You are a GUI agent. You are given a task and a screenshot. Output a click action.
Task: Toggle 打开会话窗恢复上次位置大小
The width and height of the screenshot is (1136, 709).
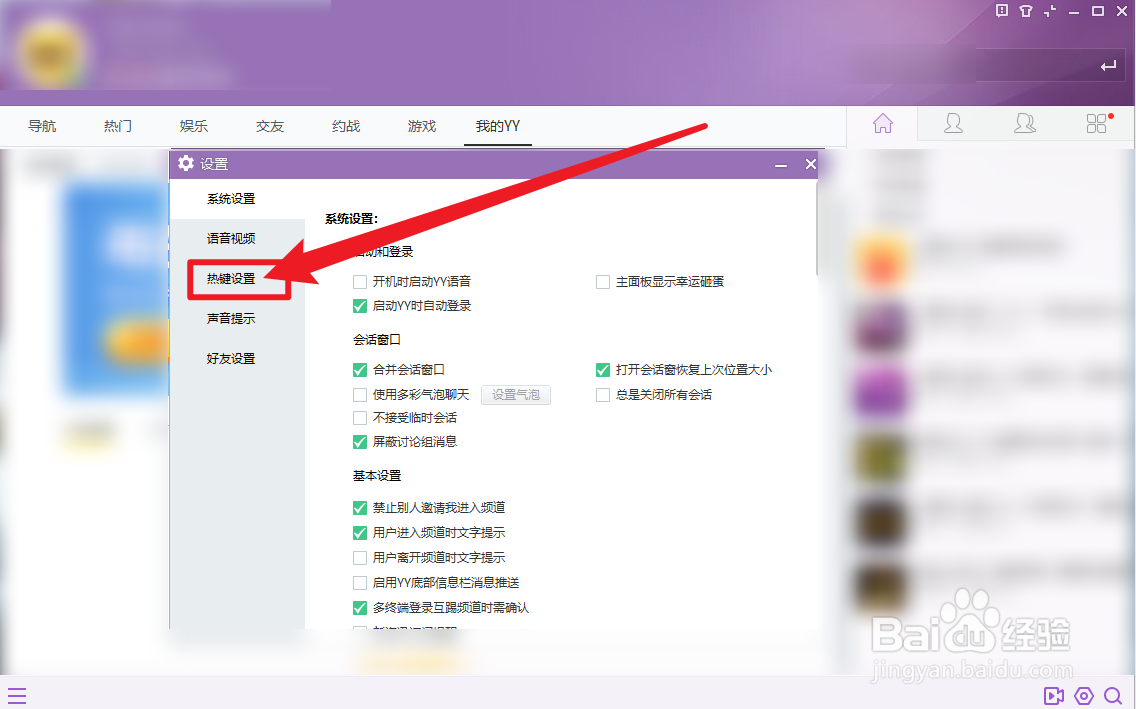[x=603, y=370]
